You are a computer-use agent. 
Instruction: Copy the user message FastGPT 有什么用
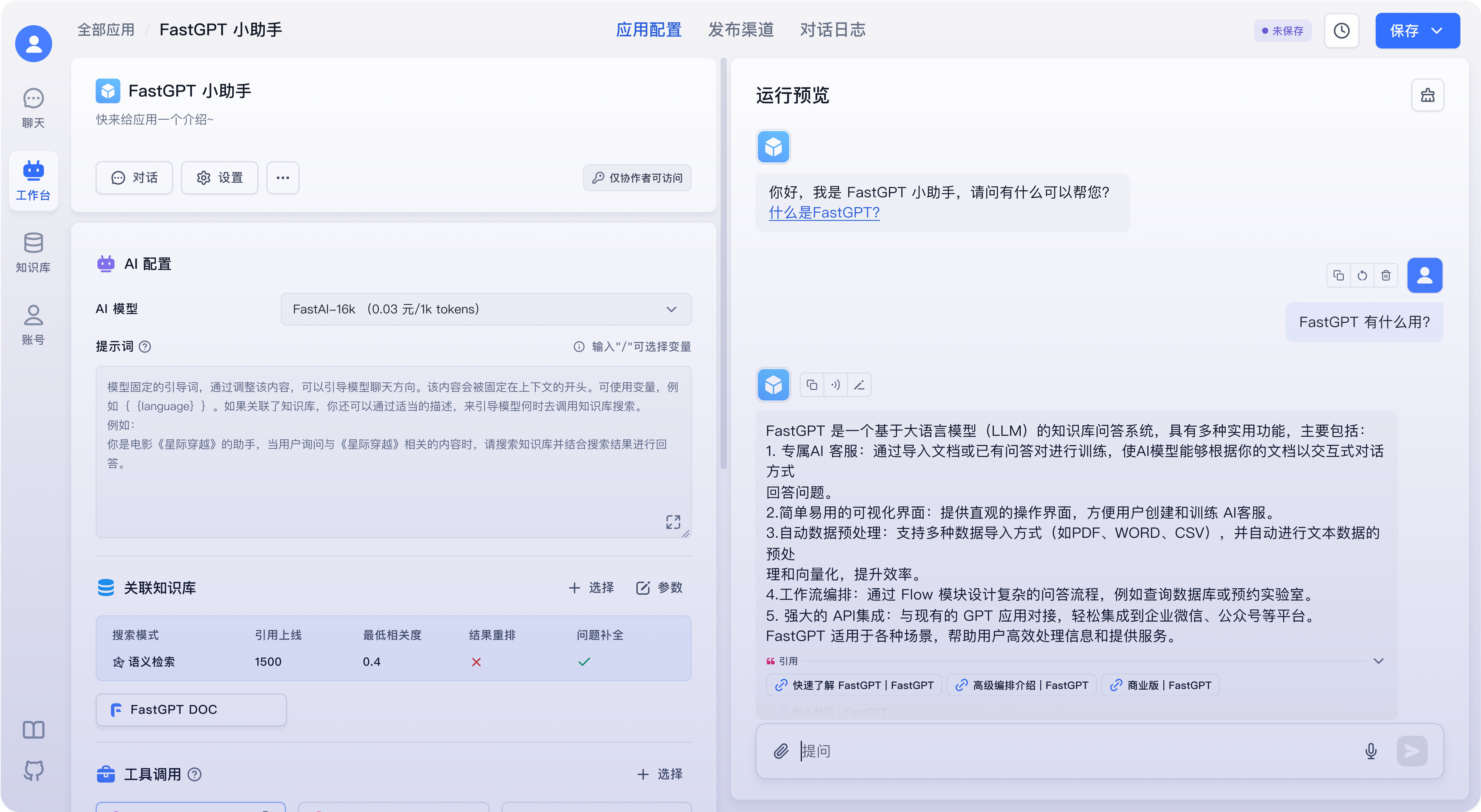1338,275
